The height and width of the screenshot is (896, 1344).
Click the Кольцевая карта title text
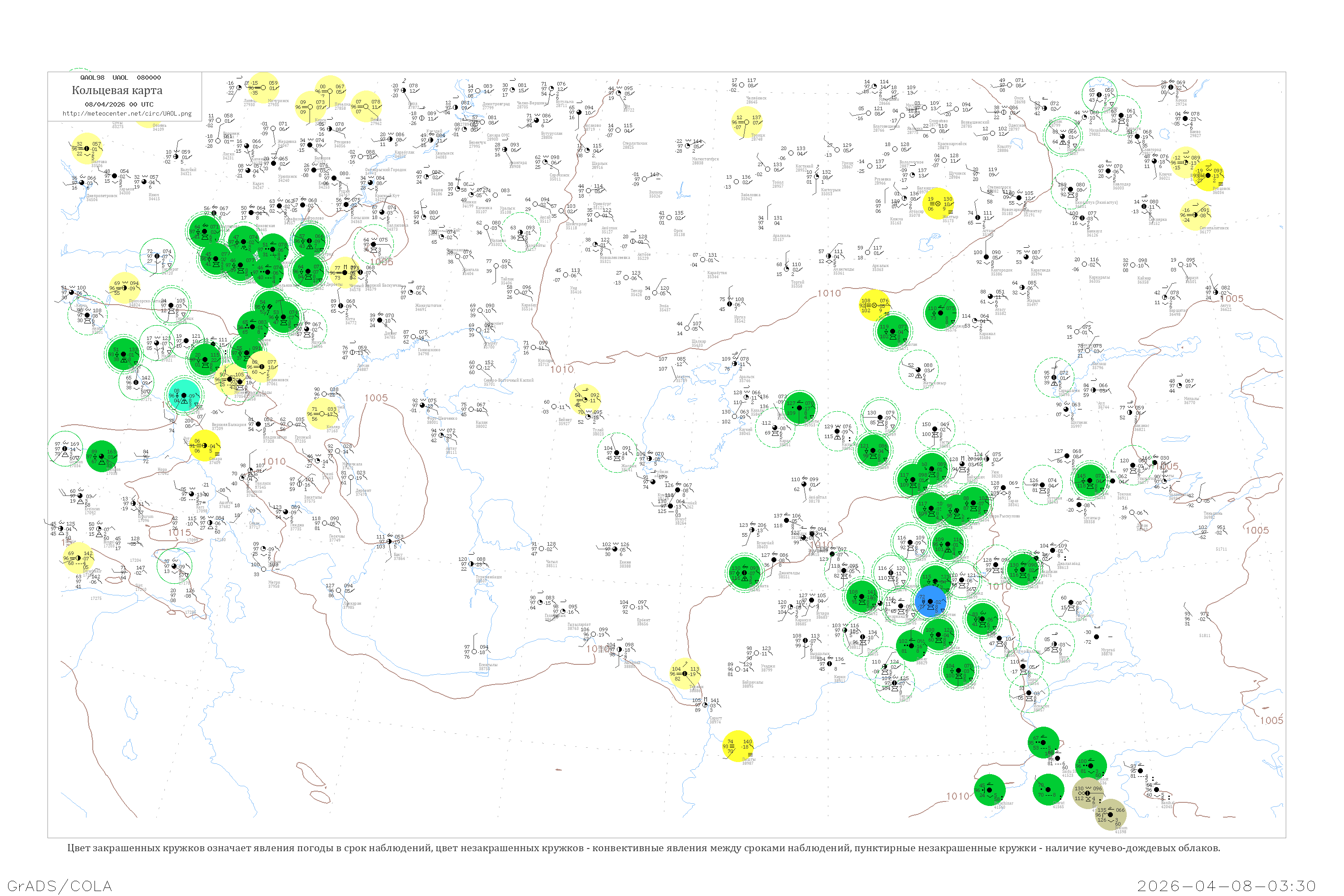[117, 90]
